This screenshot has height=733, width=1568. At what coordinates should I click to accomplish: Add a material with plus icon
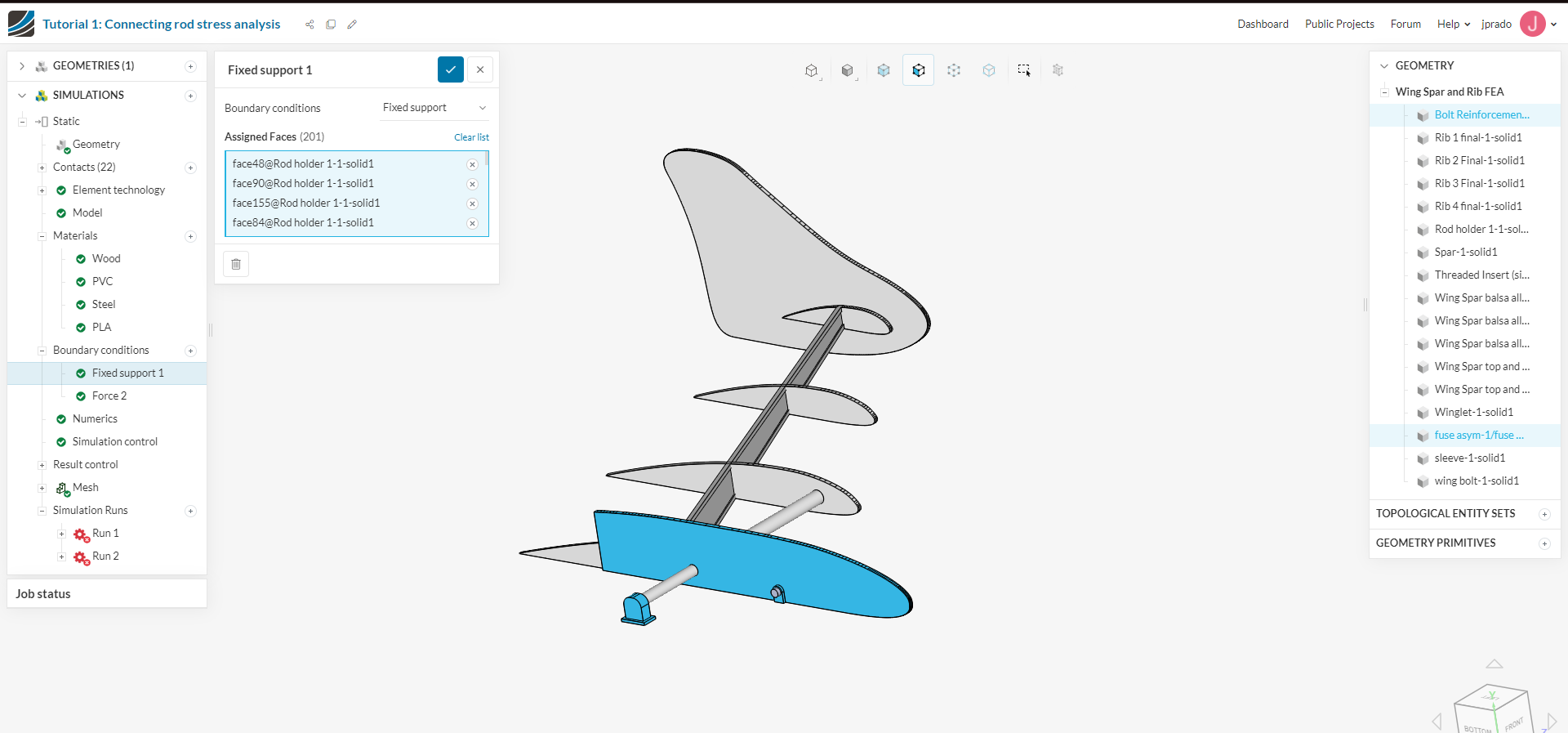(x=190, y=236)
